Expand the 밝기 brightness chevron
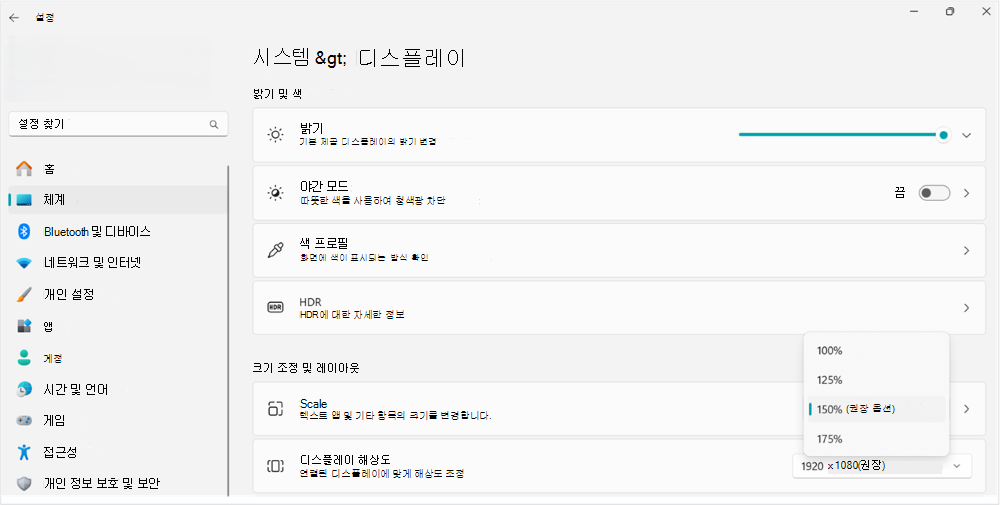1000x505 pixels. coord(967,135)
